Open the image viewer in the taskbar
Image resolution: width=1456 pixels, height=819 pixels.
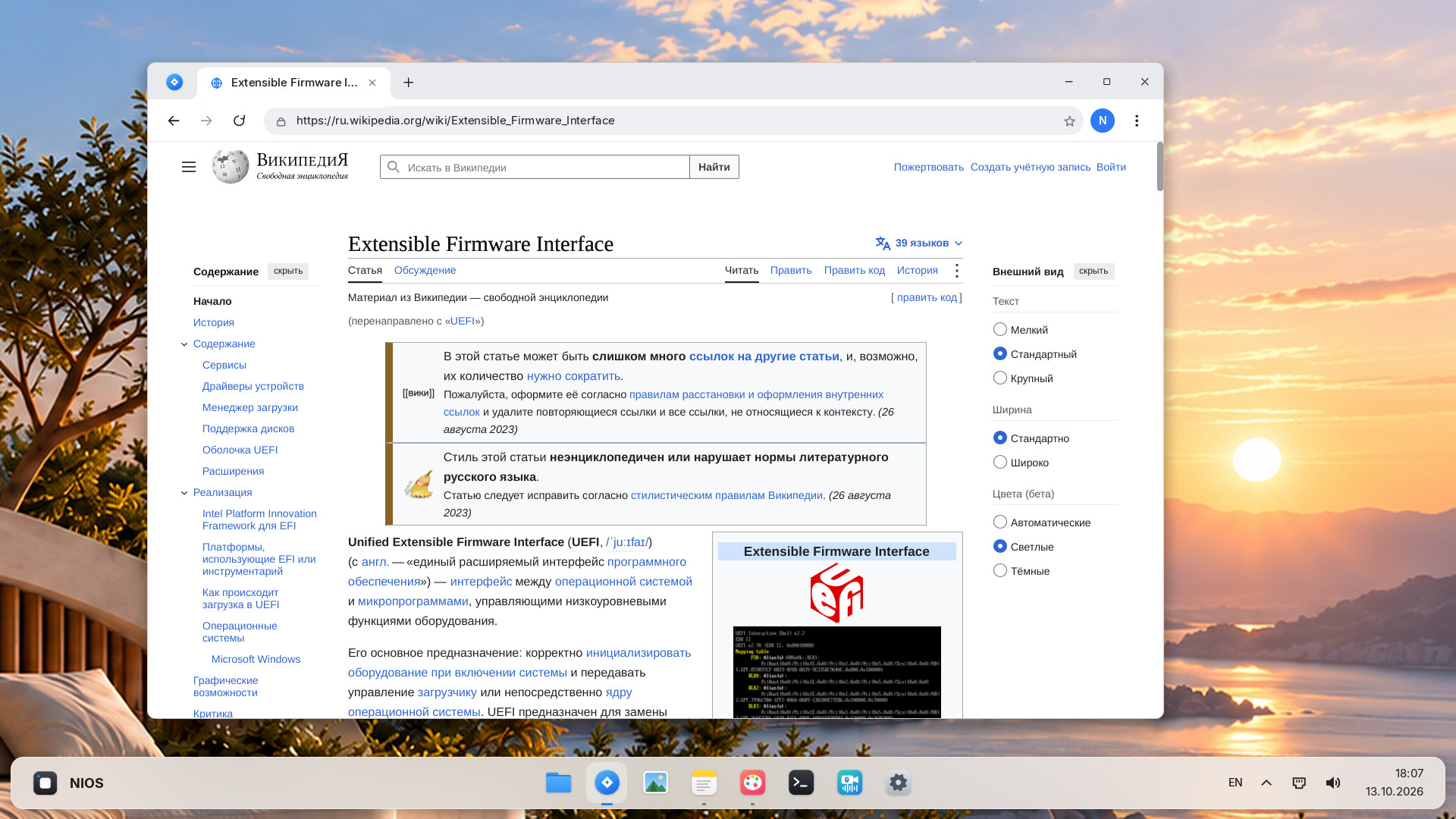click(656, 783)
